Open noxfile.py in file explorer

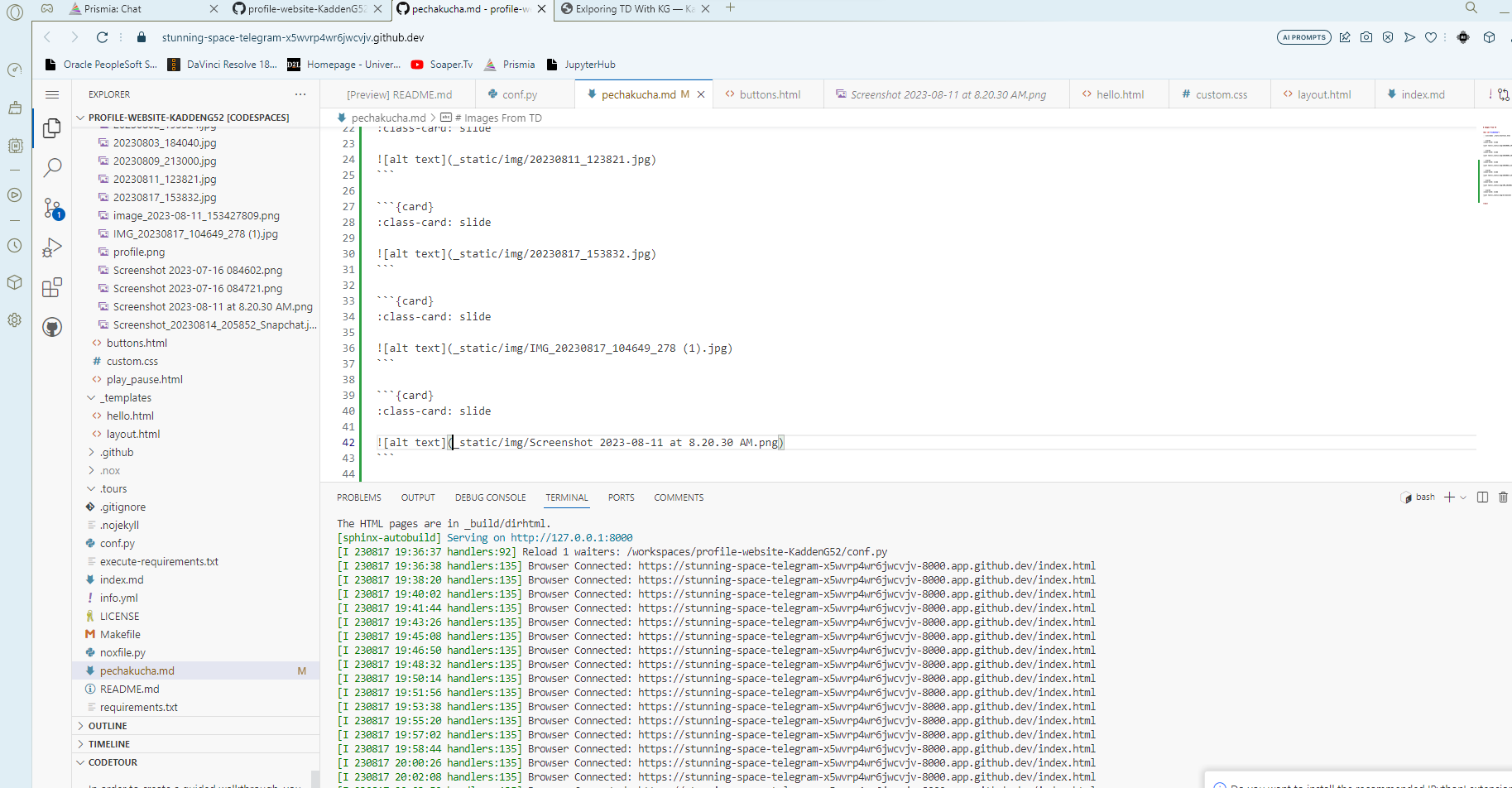click(x=122, y=652)
